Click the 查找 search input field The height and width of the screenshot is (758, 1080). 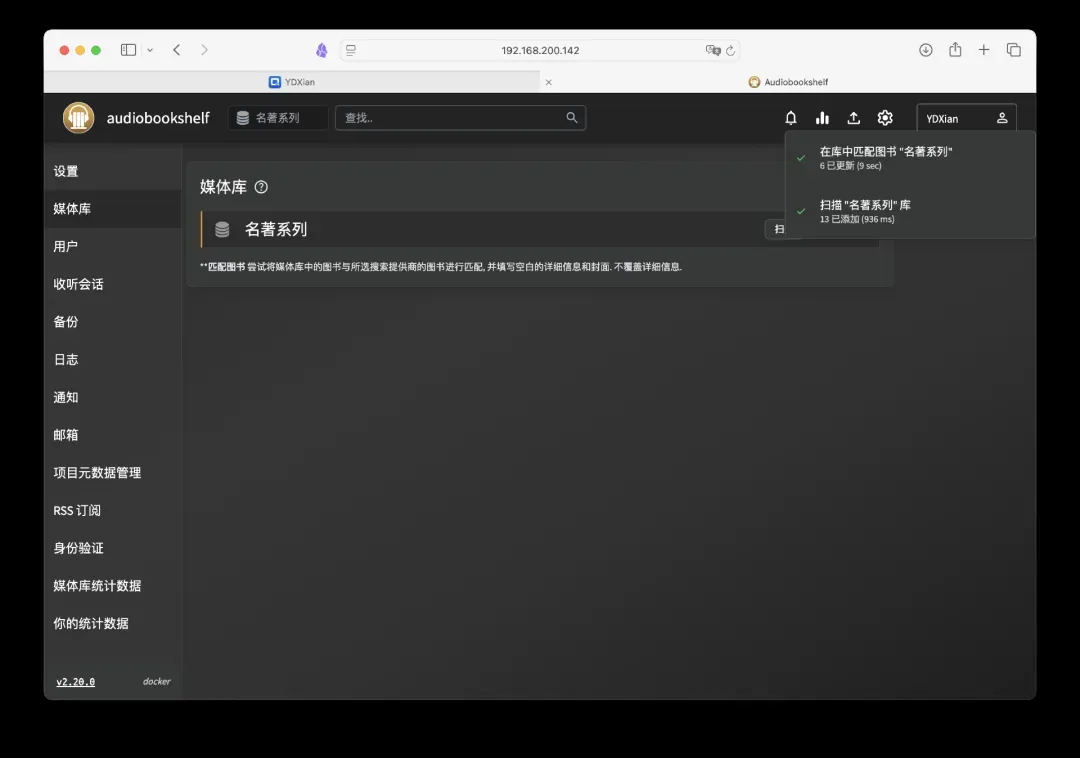pyautogui.click(x=450, y=118)
